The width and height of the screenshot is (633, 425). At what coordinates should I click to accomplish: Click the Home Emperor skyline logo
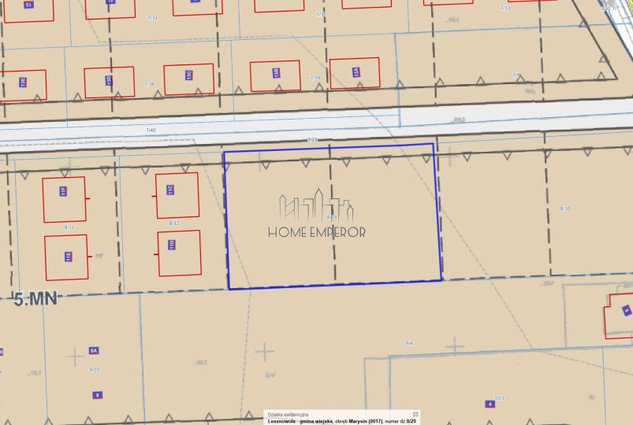point(316,206)
